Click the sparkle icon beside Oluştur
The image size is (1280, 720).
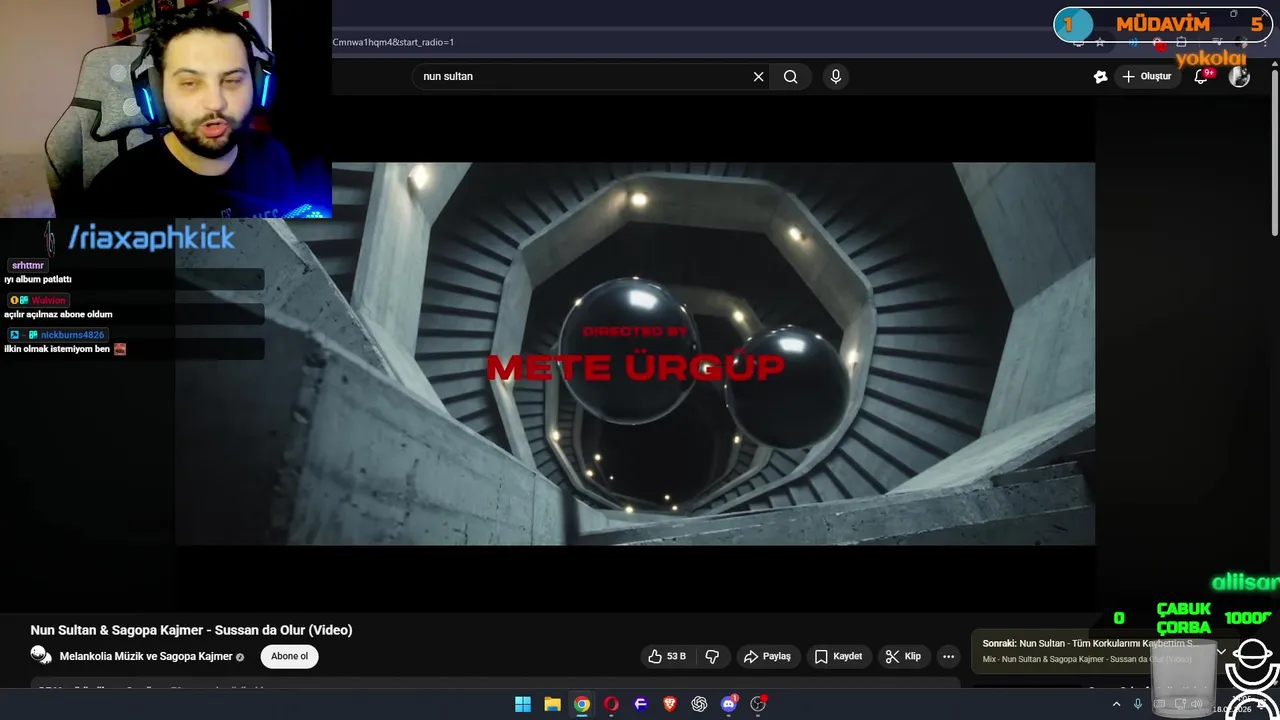pyautogui.click(x=1101, y=77)
